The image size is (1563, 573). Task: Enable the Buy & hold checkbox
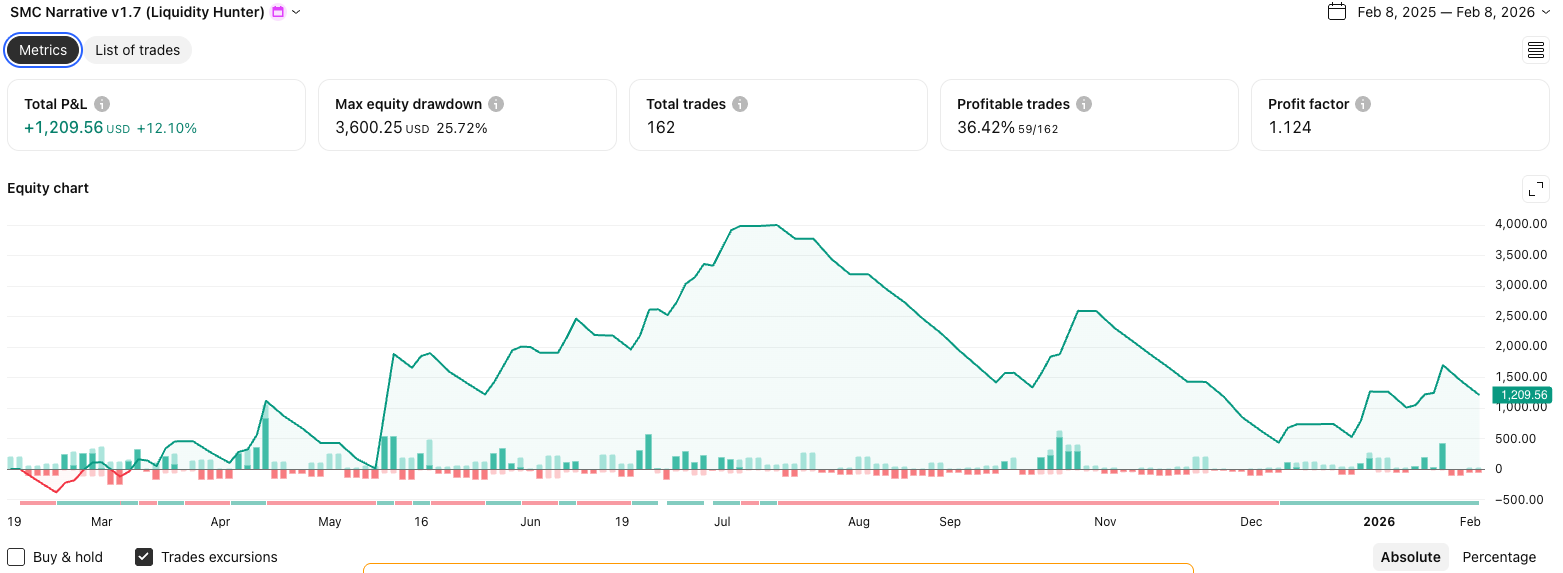17,557
